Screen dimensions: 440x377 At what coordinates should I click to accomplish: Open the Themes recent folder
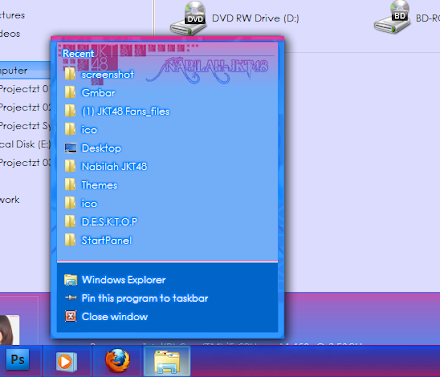point(167,185)
